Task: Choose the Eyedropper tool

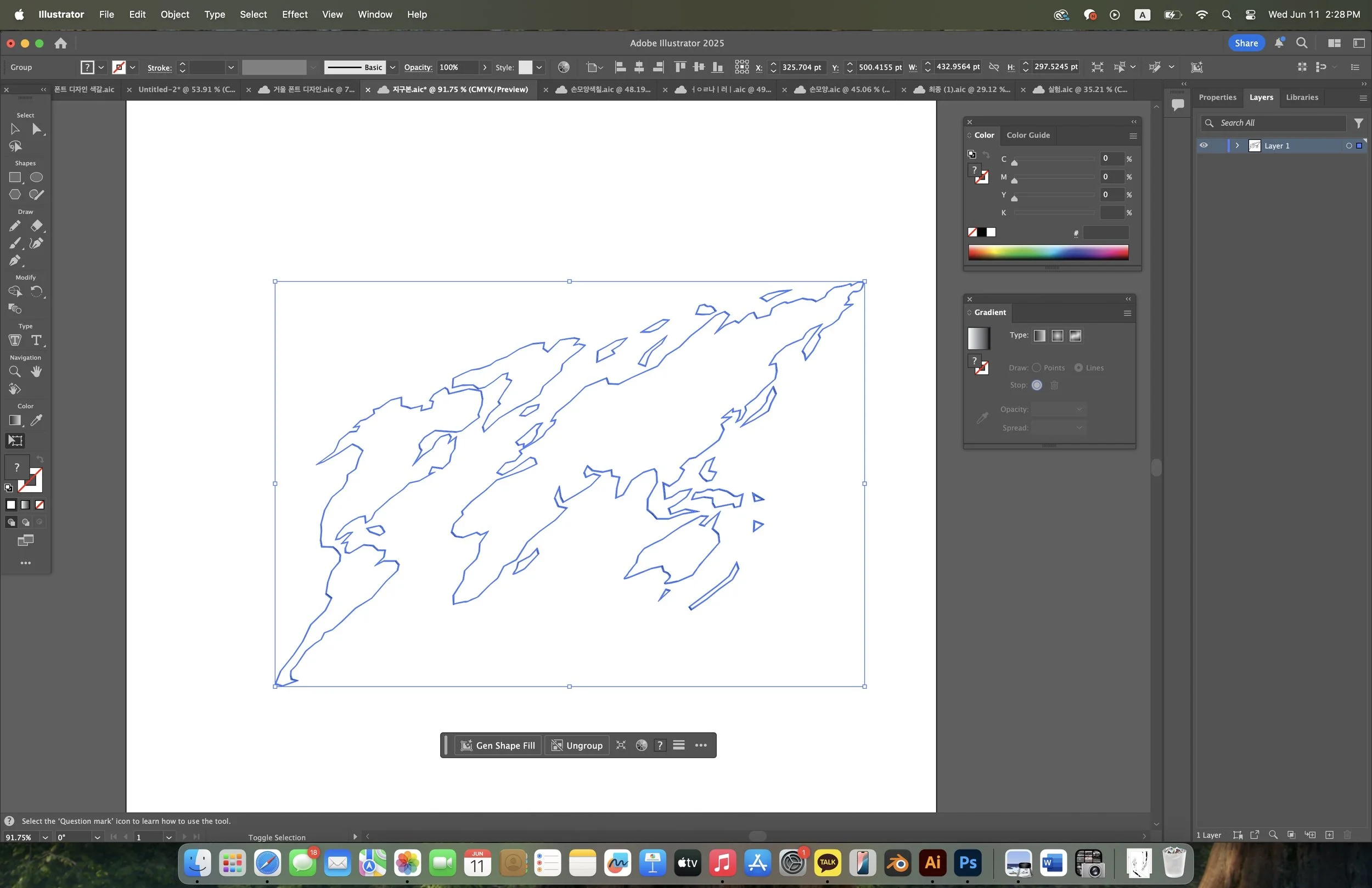Action: [36, 420]
